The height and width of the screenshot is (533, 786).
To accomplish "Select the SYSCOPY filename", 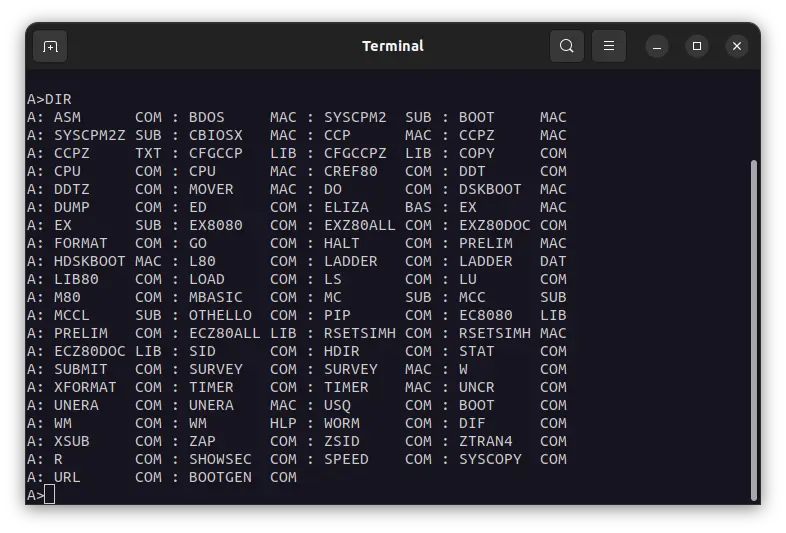I will coord(490,460).
